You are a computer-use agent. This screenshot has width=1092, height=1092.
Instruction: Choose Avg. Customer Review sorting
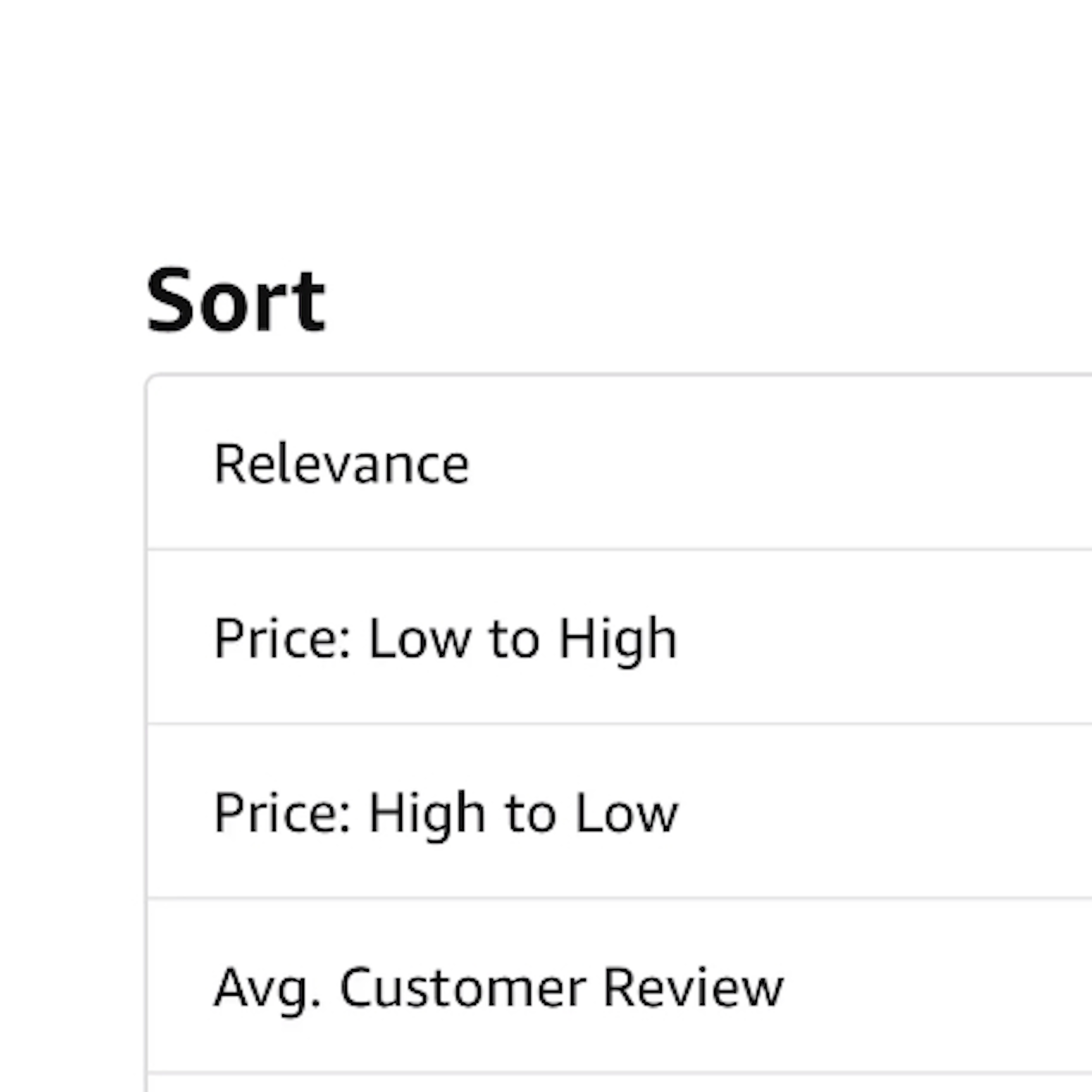click(499, 987)
